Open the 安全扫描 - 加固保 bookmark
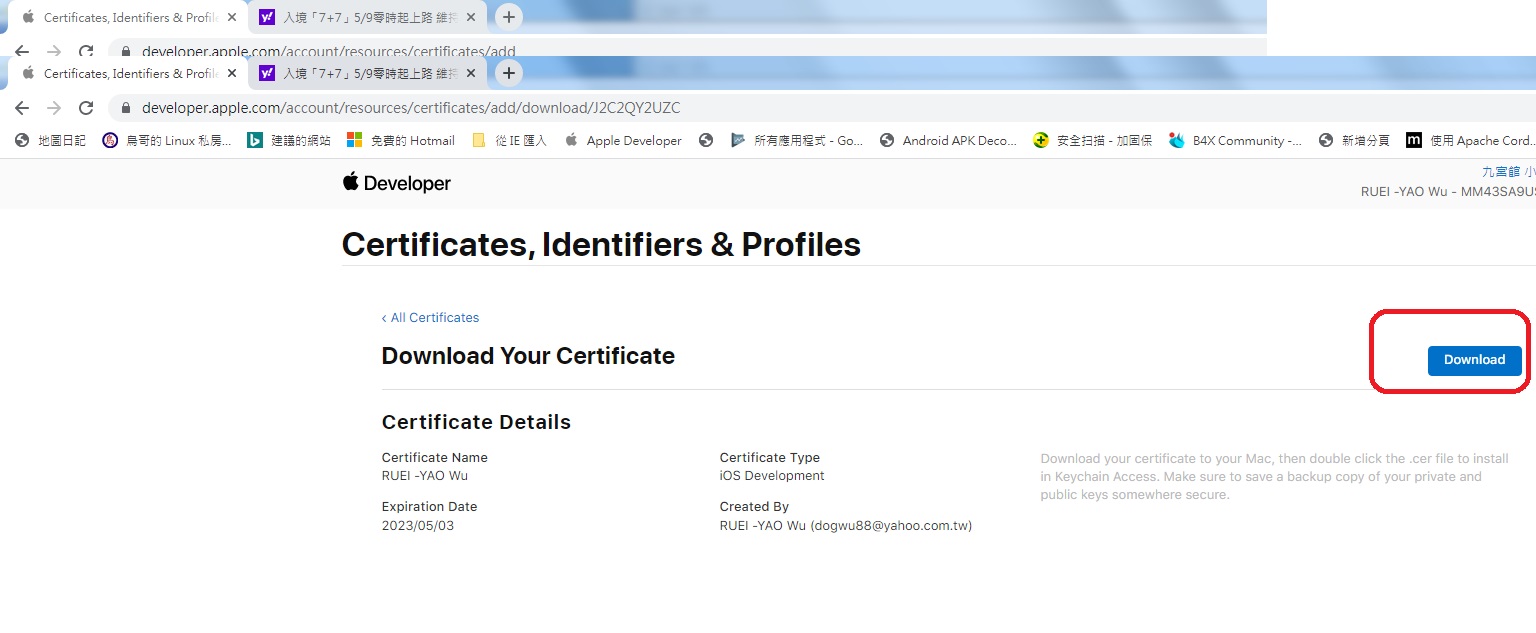The image size is (1536, 633). click(1093, 141)
